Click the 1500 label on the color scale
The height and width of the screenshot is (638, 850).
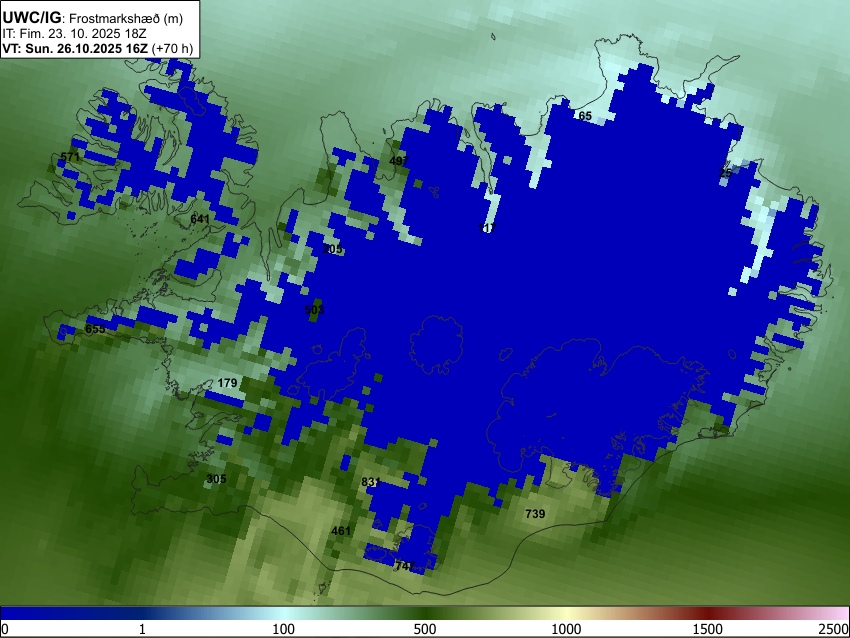point(708,629)
